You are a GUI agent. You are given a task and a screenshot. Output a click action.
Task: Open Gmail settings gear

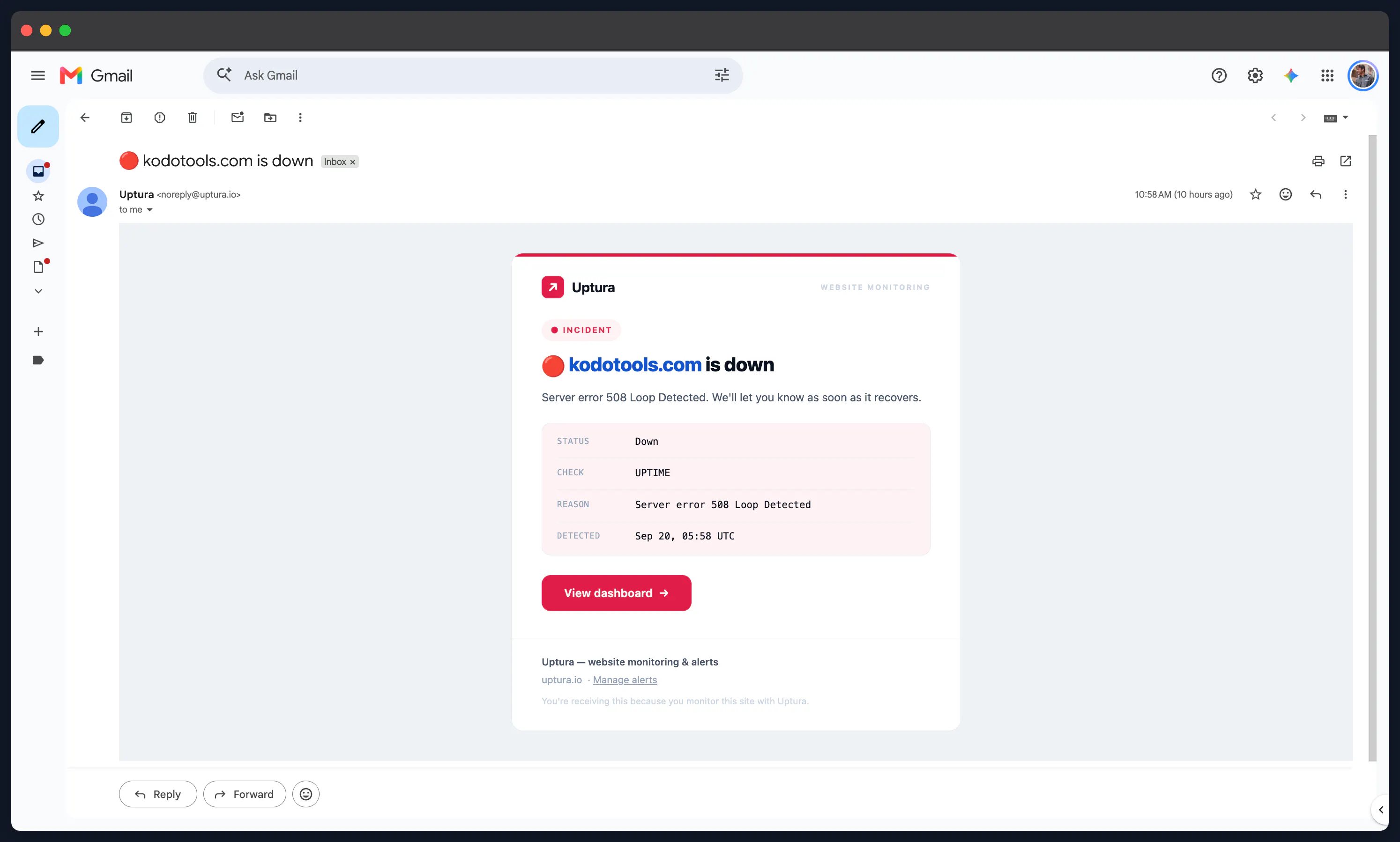pyautogui.click(x=1255, y=75)
